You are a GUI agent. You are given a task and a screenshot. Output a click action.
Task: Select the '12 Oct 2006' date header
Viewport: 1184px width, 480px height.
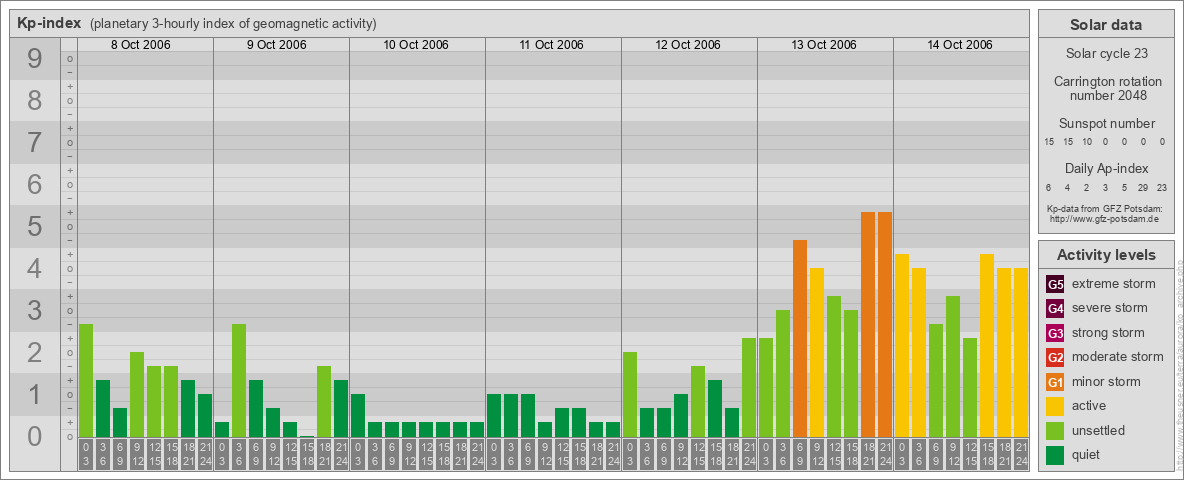click(x=688, y=45)
